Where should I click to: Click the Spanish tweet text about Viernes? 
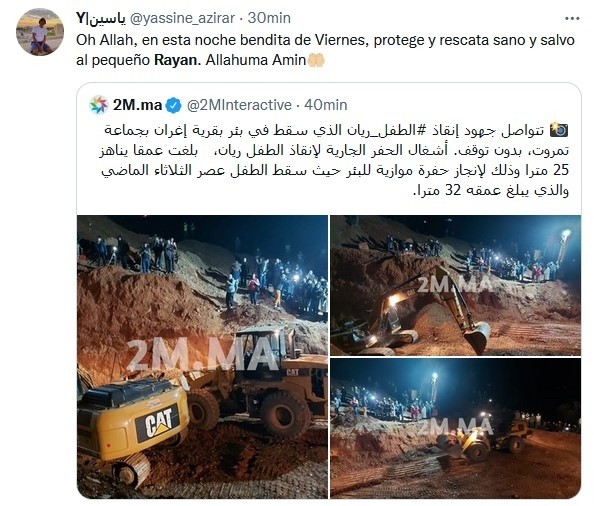tap(325, 50)
